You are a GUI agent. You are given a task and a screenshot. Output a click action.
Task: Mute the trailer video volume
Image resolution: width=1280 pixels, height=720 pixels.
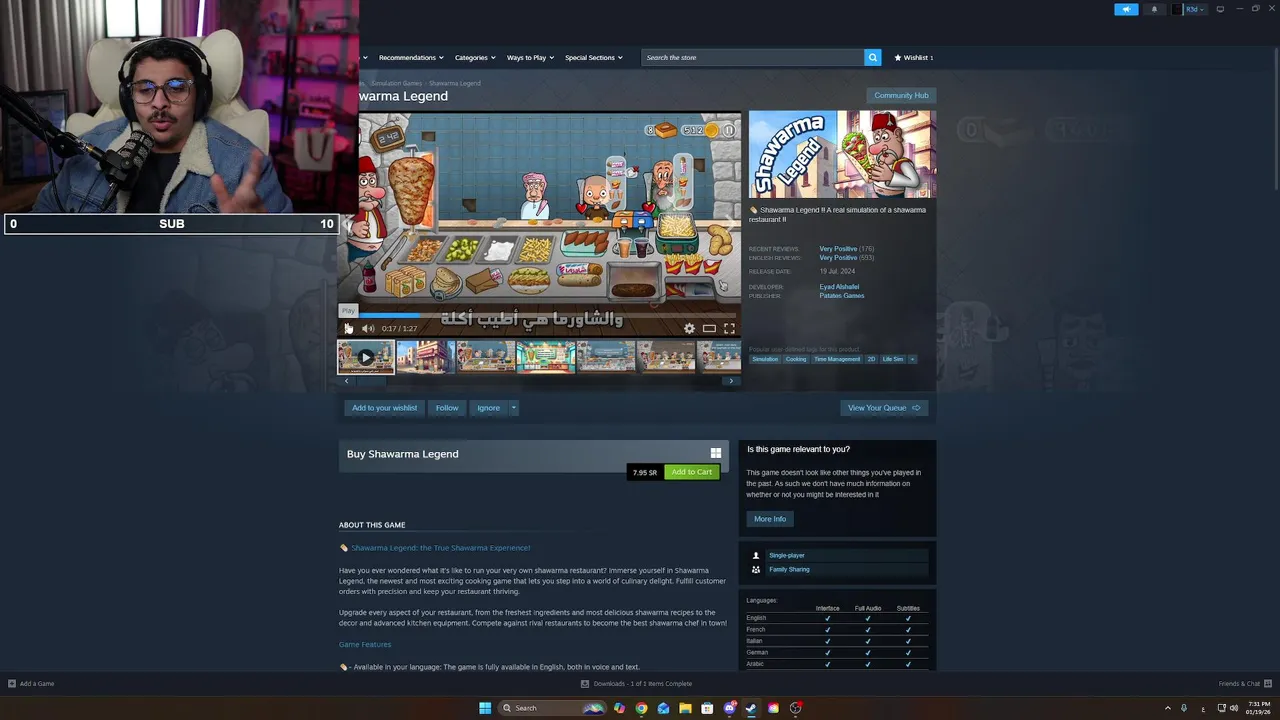tap(368, 328)
